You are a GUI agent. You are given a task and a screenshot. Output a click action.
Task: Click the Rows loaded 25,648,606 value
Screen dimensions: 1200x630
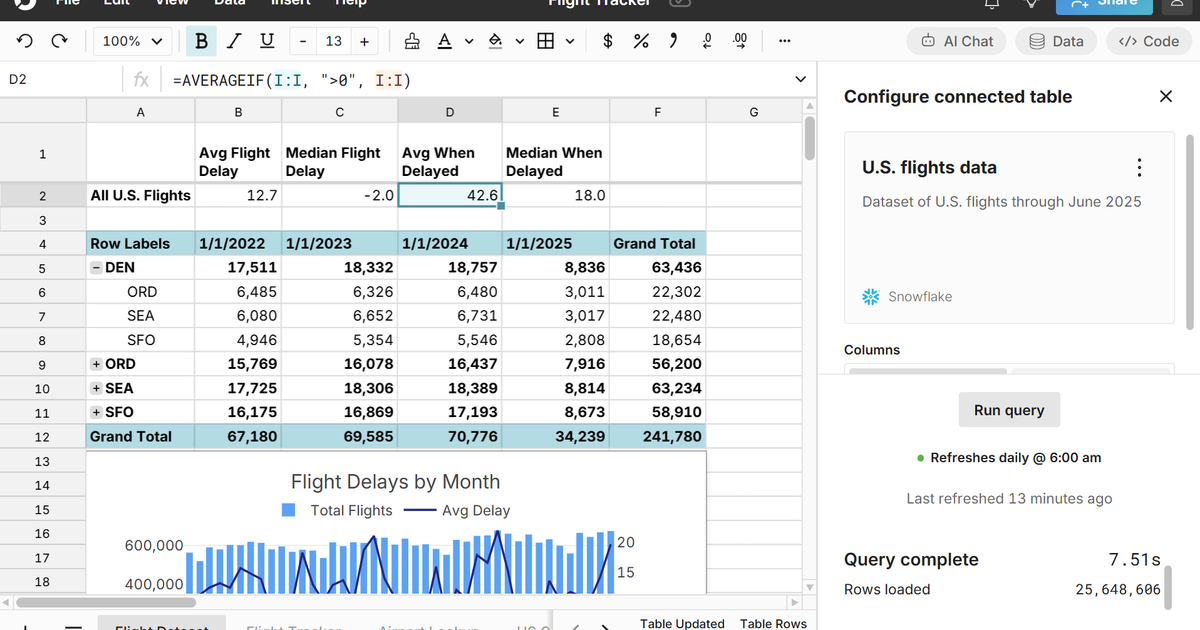pyautogui.click(x=1118, y=589)
